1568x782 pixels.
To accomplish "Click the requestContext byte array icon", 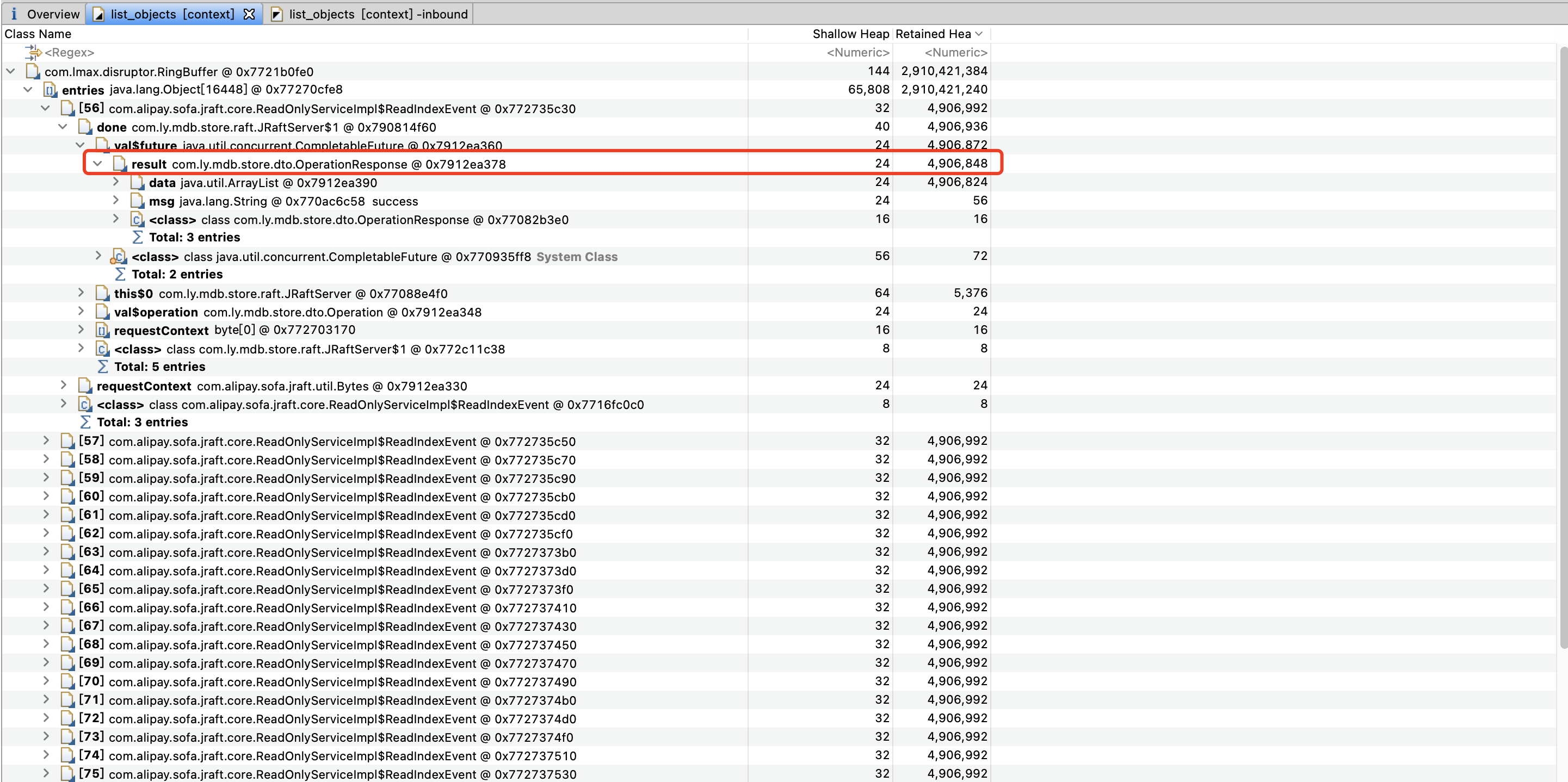I will pyautogui.click(x=102, y=331).
